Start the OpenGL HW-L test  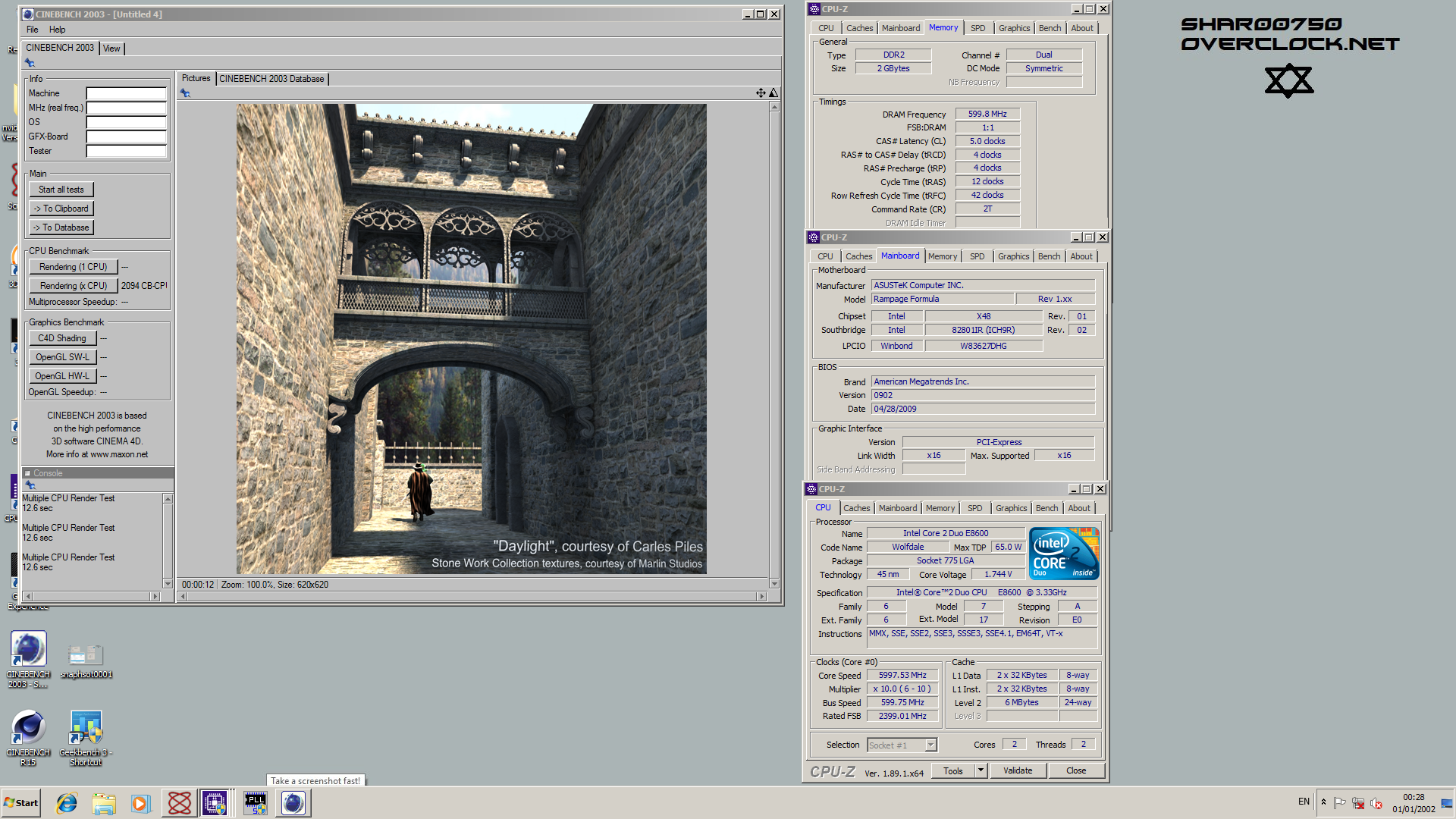click(x=62, y=376)
